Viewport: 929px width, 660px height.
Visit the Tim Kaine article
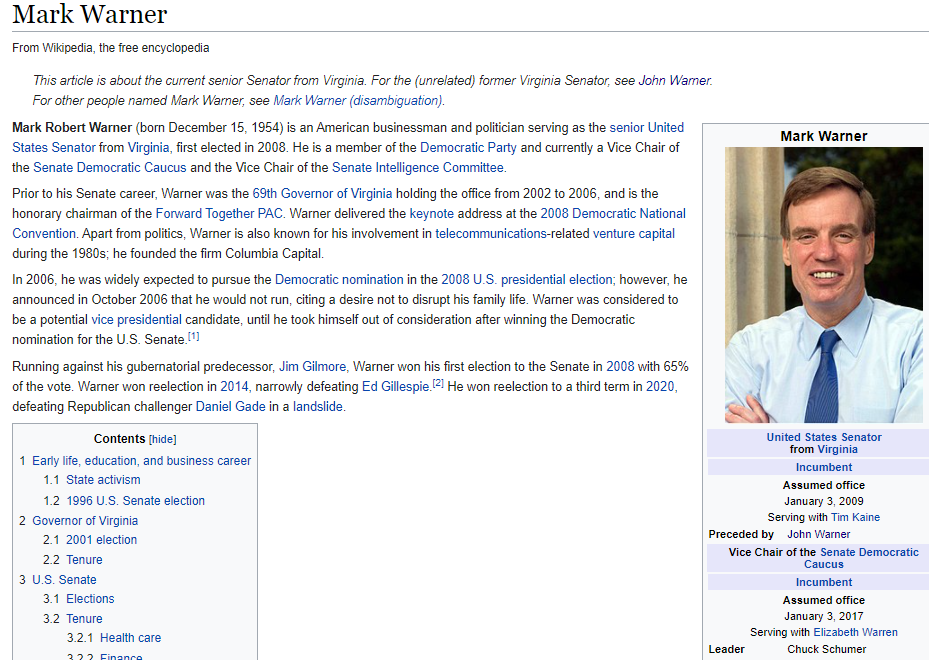click(855, 517)
